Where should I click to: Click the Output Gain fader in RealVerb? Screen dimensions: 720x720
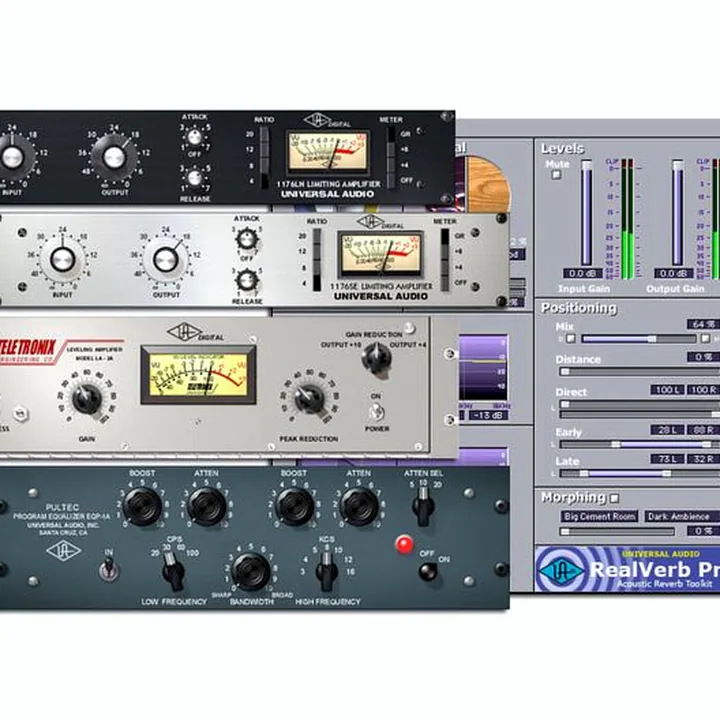coord(677,213)
